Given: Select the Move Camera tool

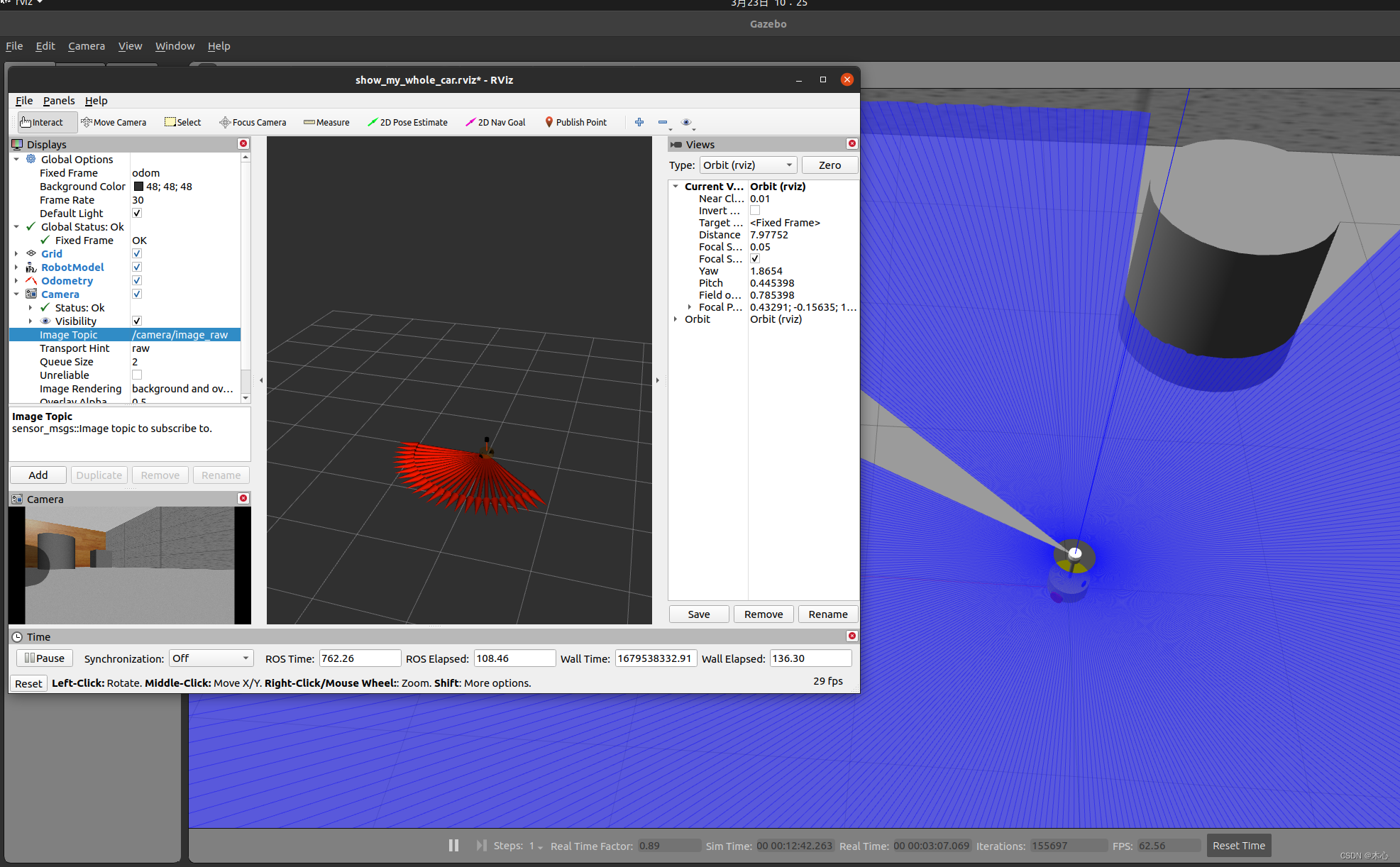Looking at the screenshot, I should [114, 122].
